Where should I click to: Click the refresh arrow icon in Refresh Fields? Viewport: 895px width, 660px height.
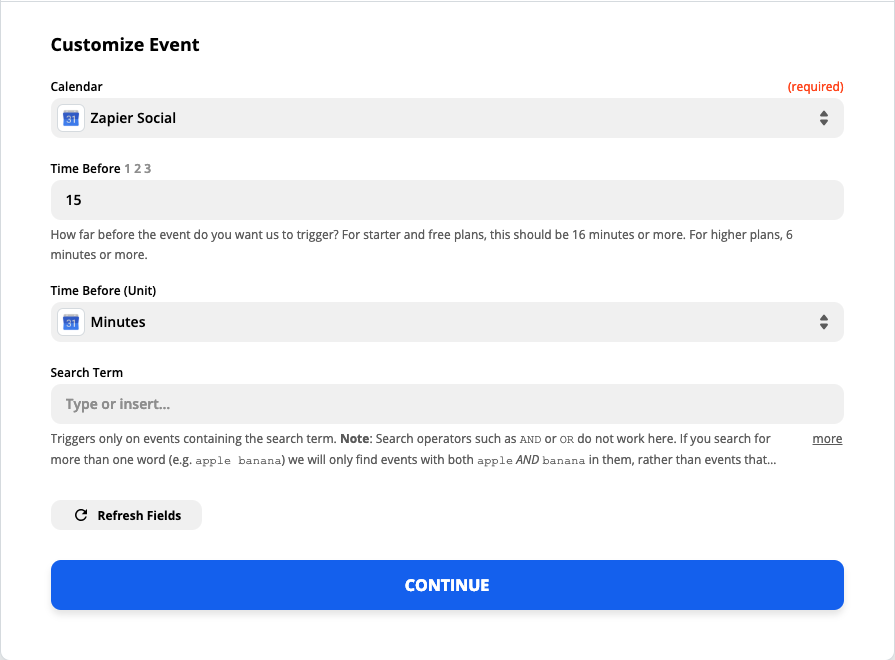(81, 515)
